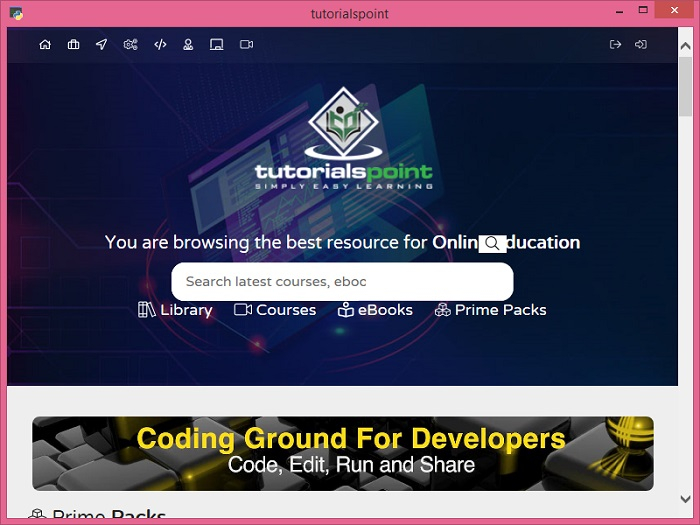Maximize the tutorialspoint window
The image size is (700, 525).
point(643,10)
